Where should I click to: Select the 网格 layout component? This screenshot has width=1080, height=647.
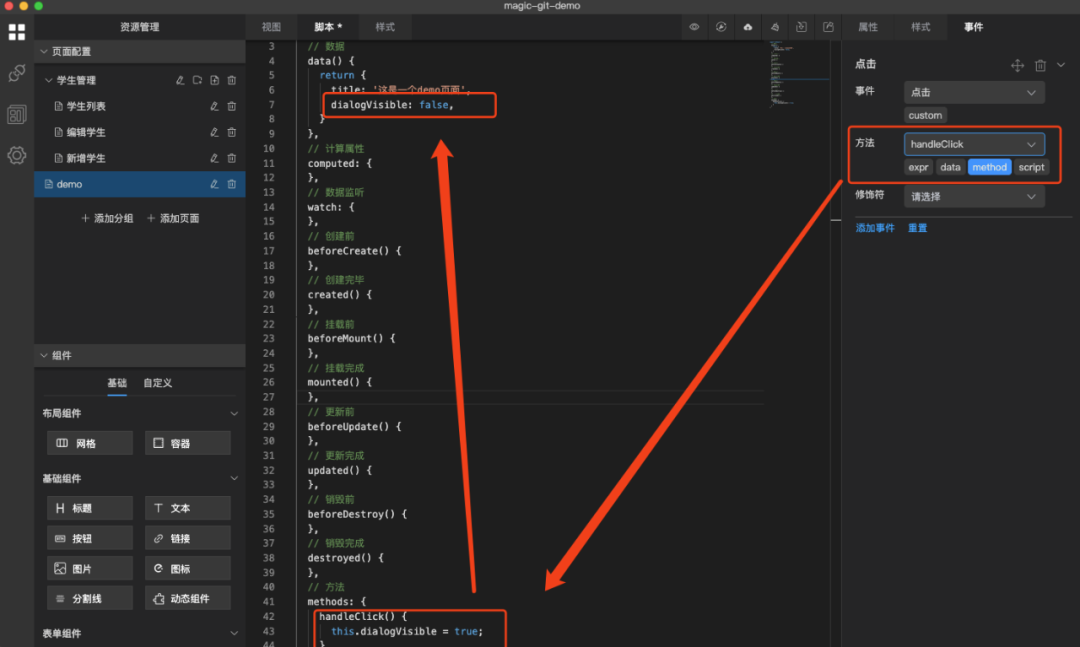(x=90, y=443)
